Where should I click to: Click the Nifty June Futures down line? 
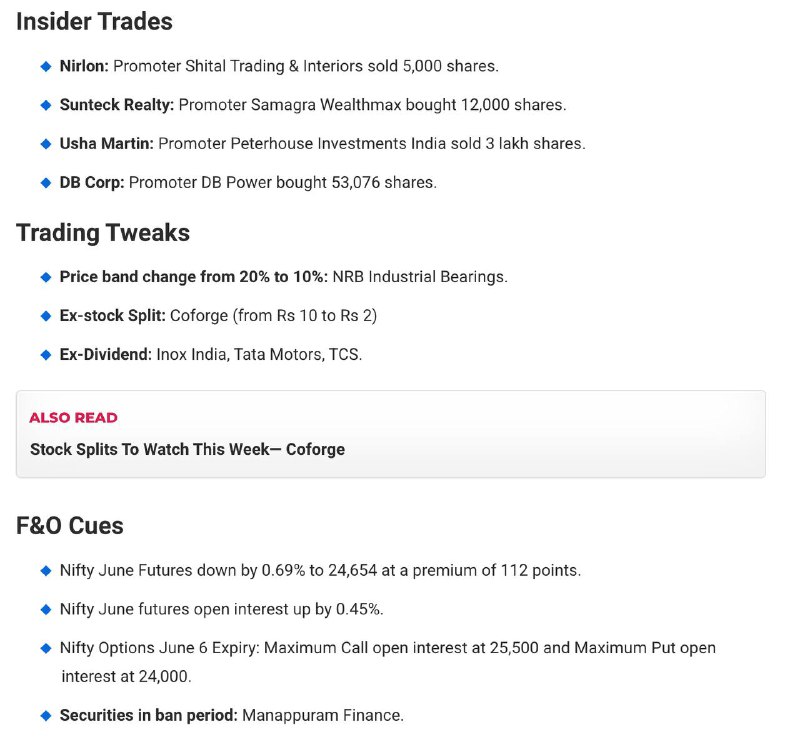coord(320,570)
